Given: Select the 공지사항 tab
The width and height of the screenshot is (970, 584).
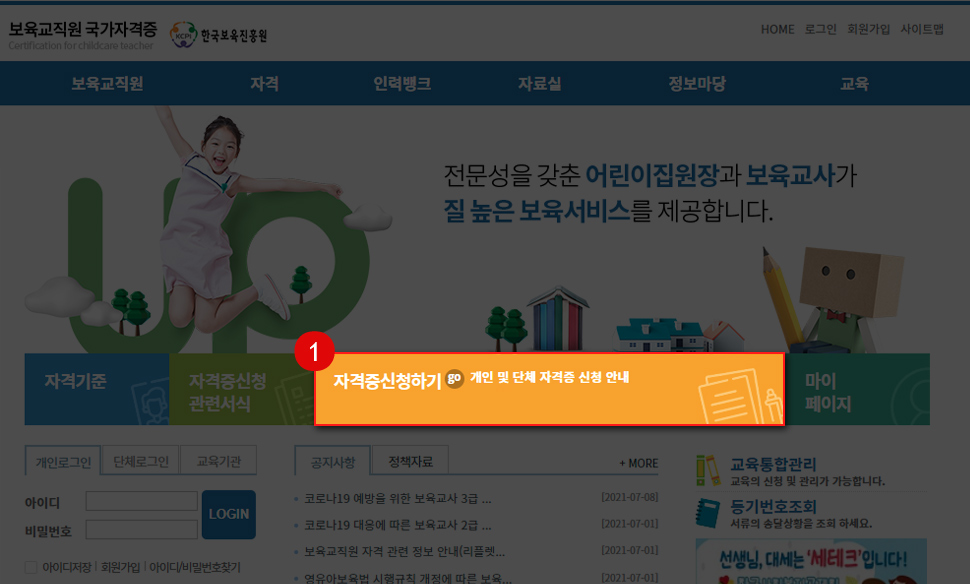Looking at the screenshot, I should [330, 459].
